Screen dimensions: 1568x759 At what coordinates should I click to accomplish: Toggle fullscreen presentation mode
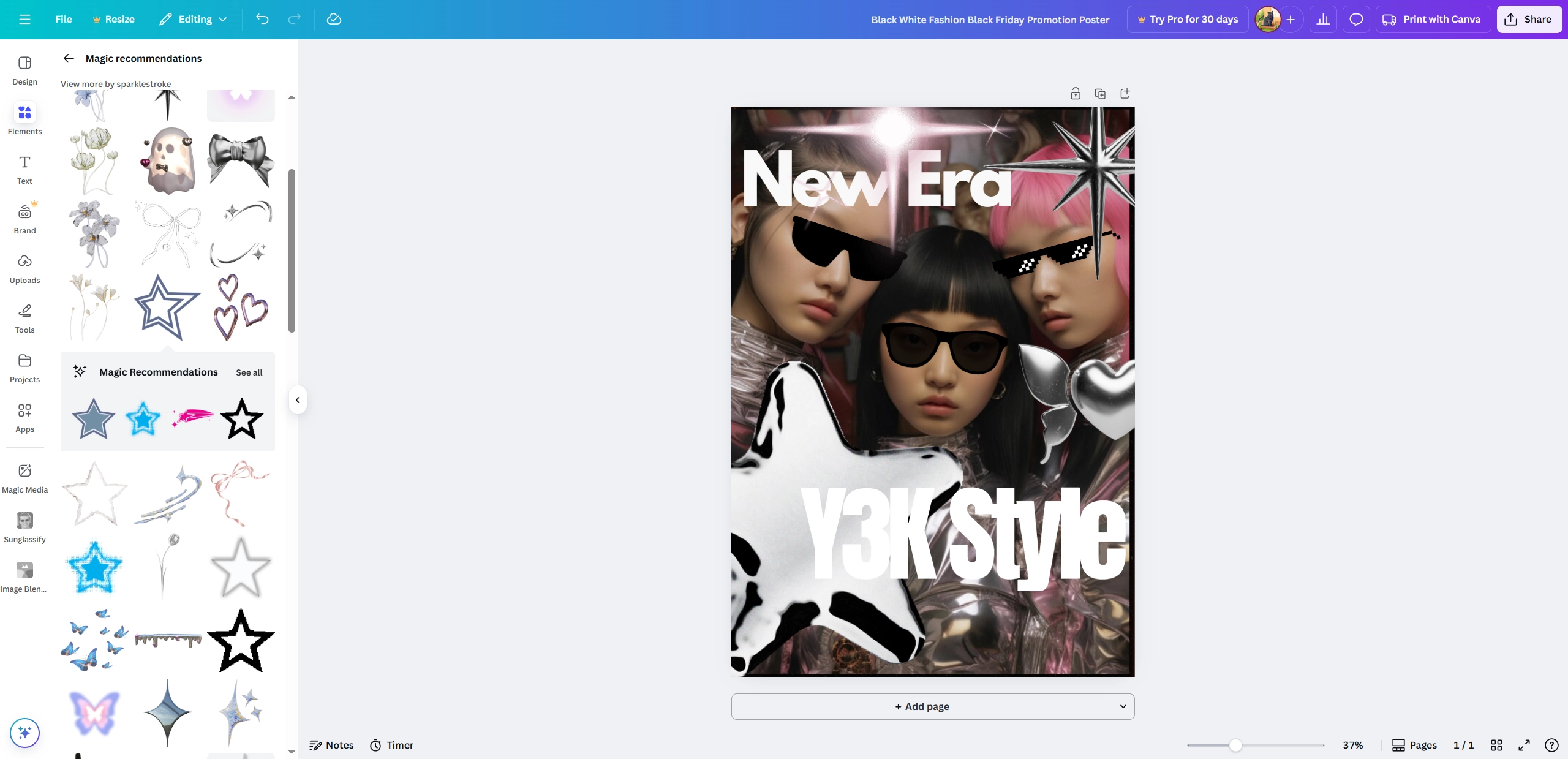click(x=1524, y=745)
